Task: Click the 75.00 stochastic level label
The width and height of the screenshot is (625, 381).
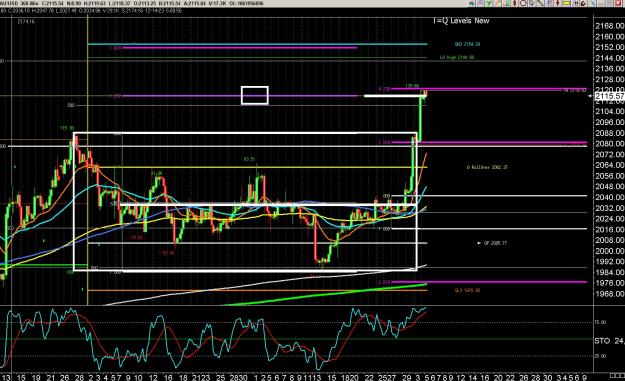Action: coord(601,322)
